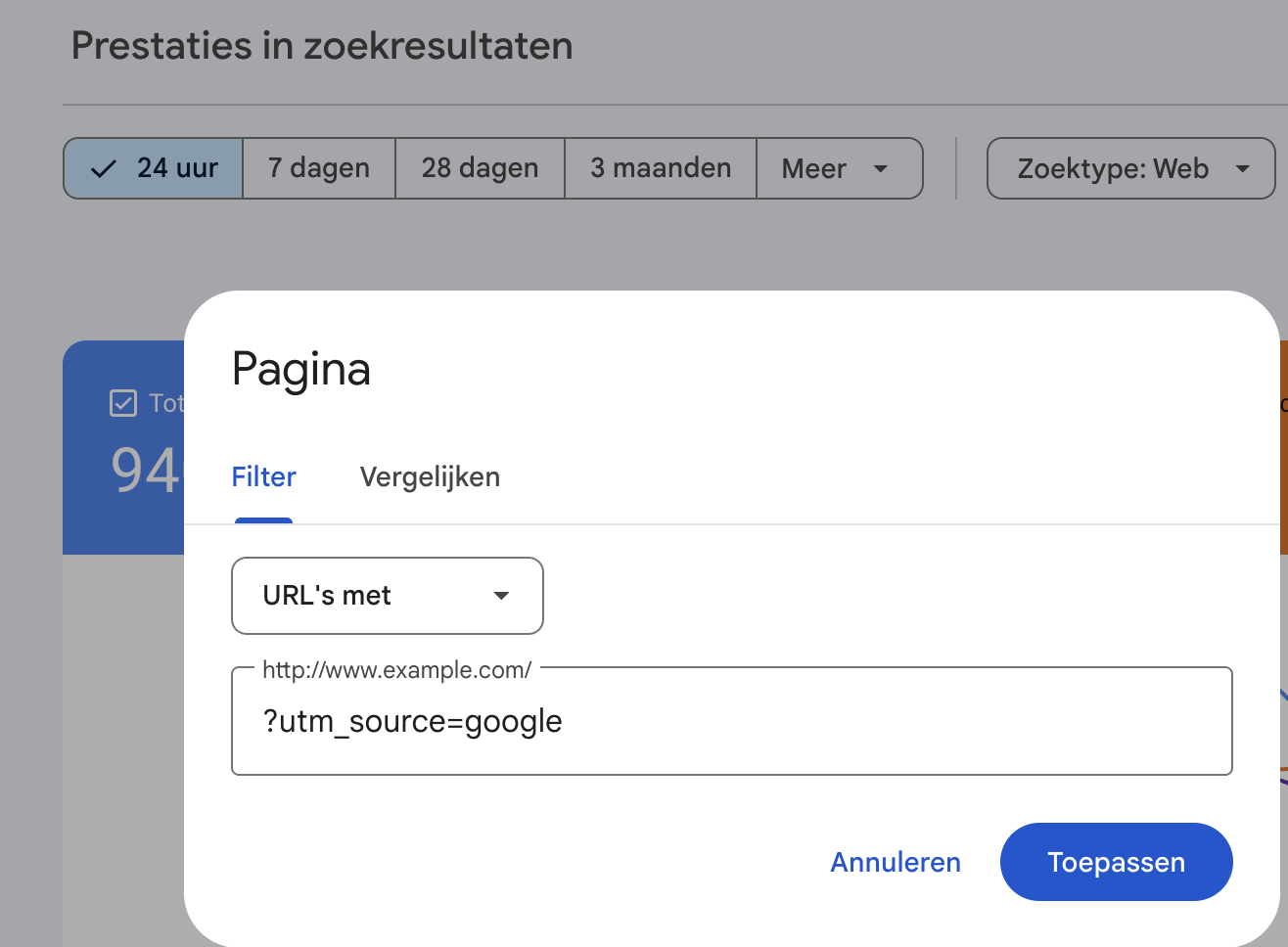
Task: Open the Zoektype: Web filter
Action: [1130, 168]
